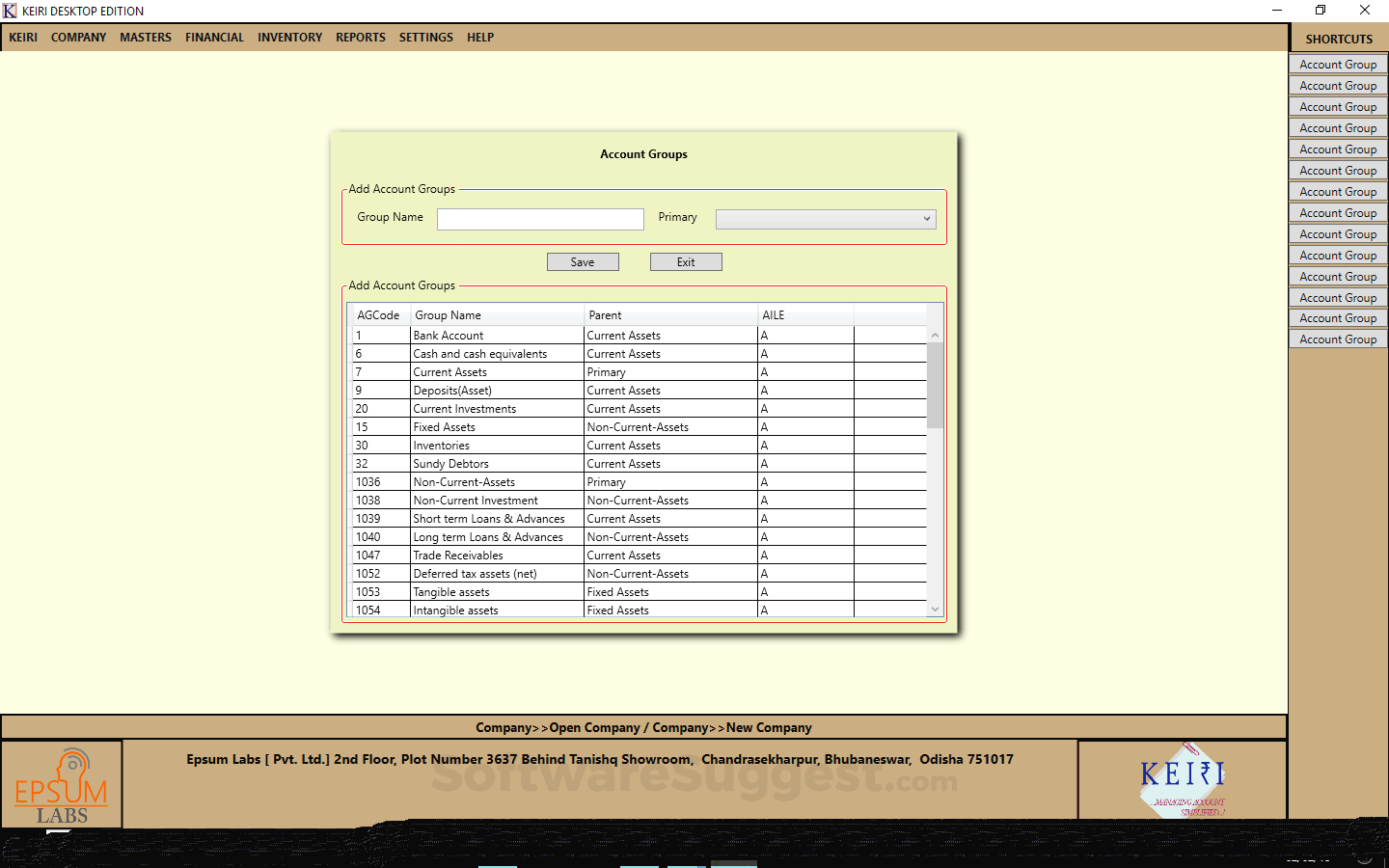This screenshot has height=868, width=1389.
Task: Open the SETTINGS menu
Action: 425,37
